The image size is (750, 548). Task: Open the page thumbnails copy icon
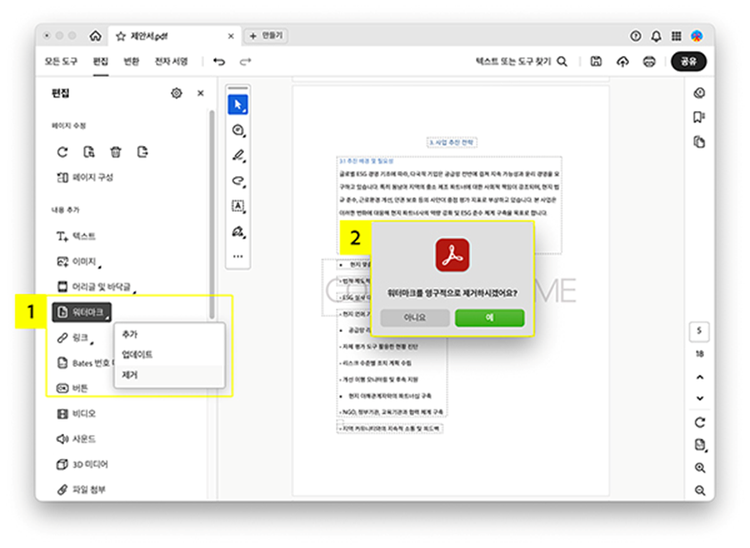coord(699,142)
